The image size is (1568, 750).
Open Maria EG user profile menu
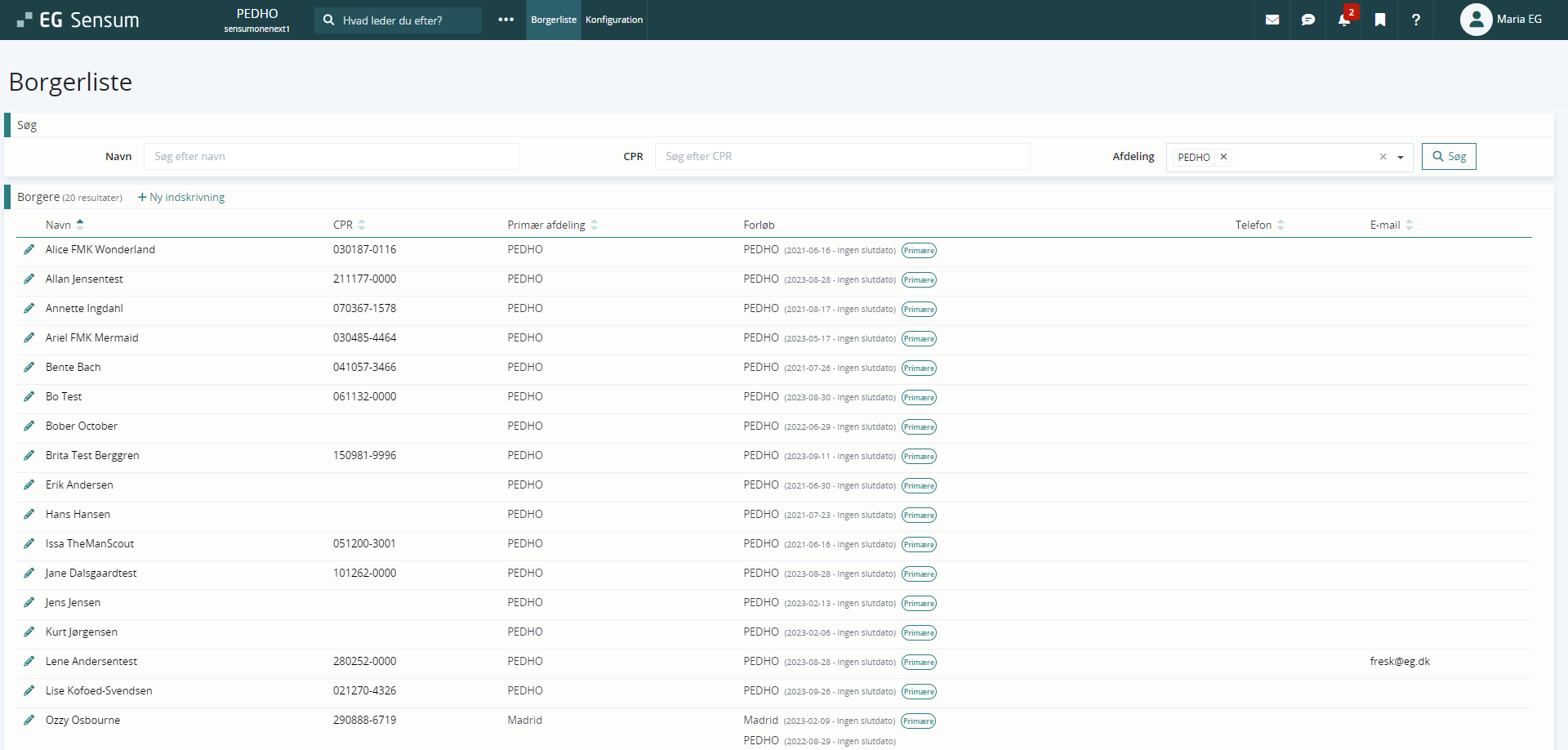(x=1500, y=20)
